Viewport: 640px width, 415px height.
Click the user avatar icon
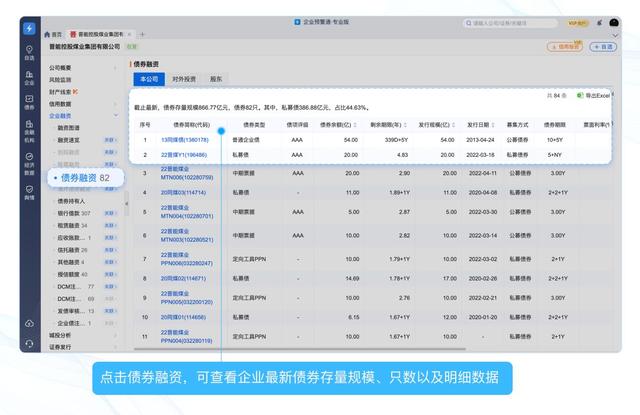coord(614,23)
